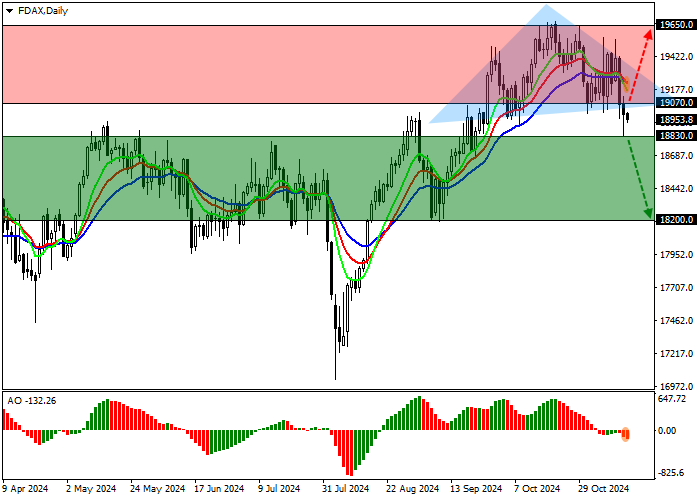The height and width of the screenshot is (500, 700).
Task: Click the 18687.0 price axis value
Action: [676, 155]
